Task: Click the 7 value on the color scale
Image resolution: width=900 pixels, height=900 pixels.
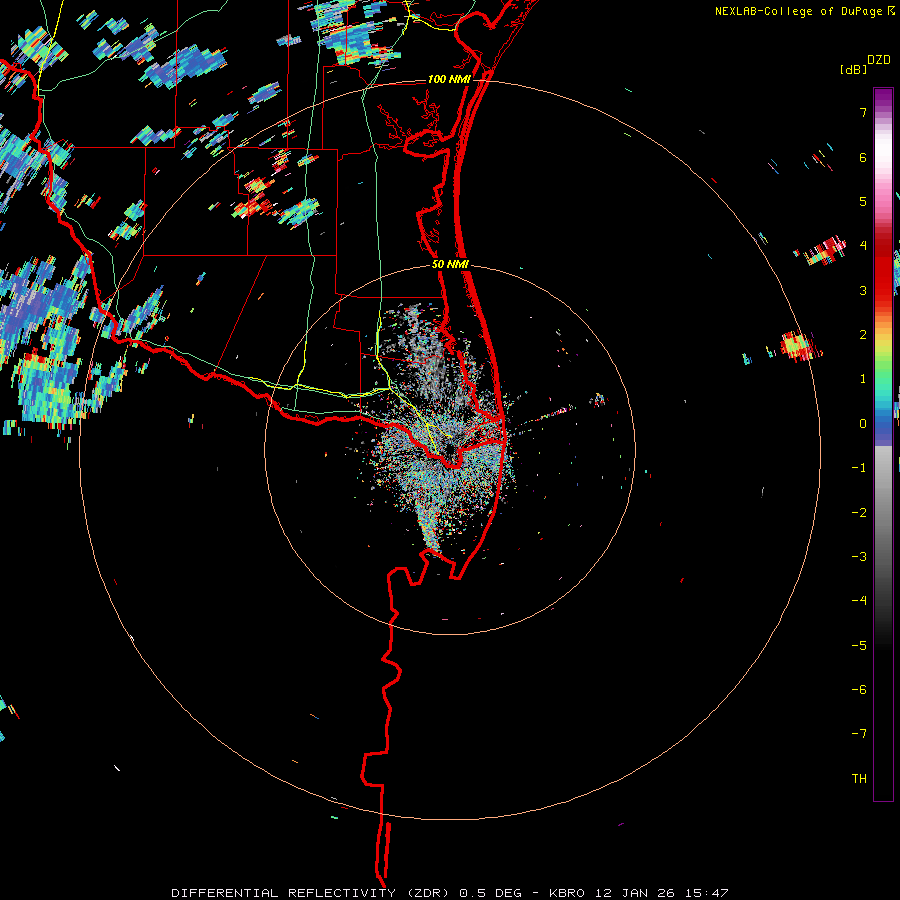Action: pyautogui.click(x=863, y=112)
